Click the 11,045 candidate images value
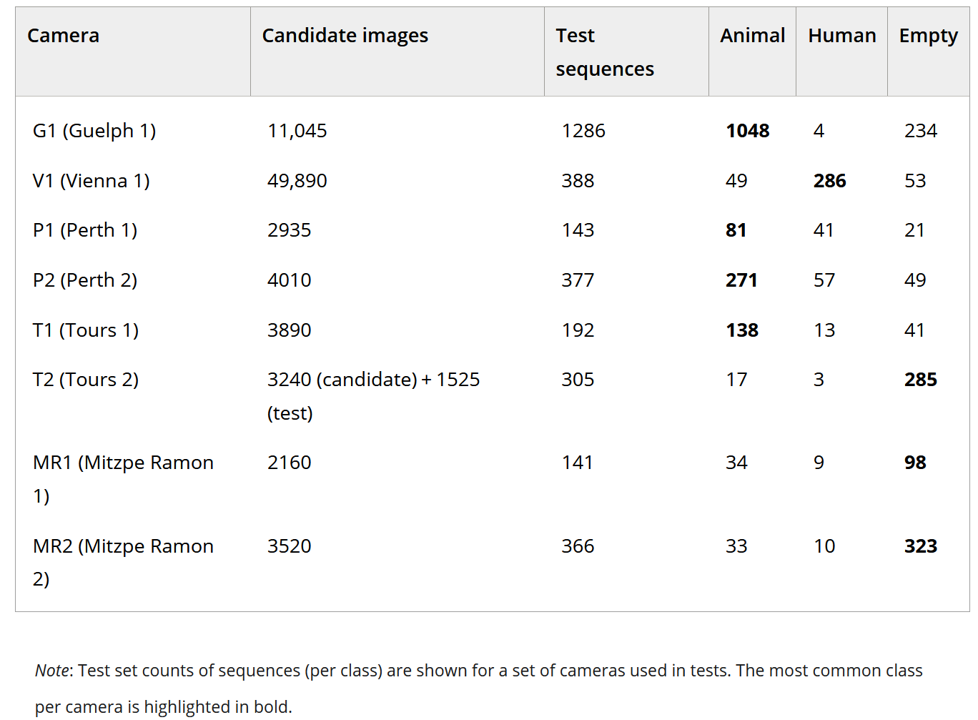Image resolution: width=978 pixels, height=720 pixels. [297, 130]
